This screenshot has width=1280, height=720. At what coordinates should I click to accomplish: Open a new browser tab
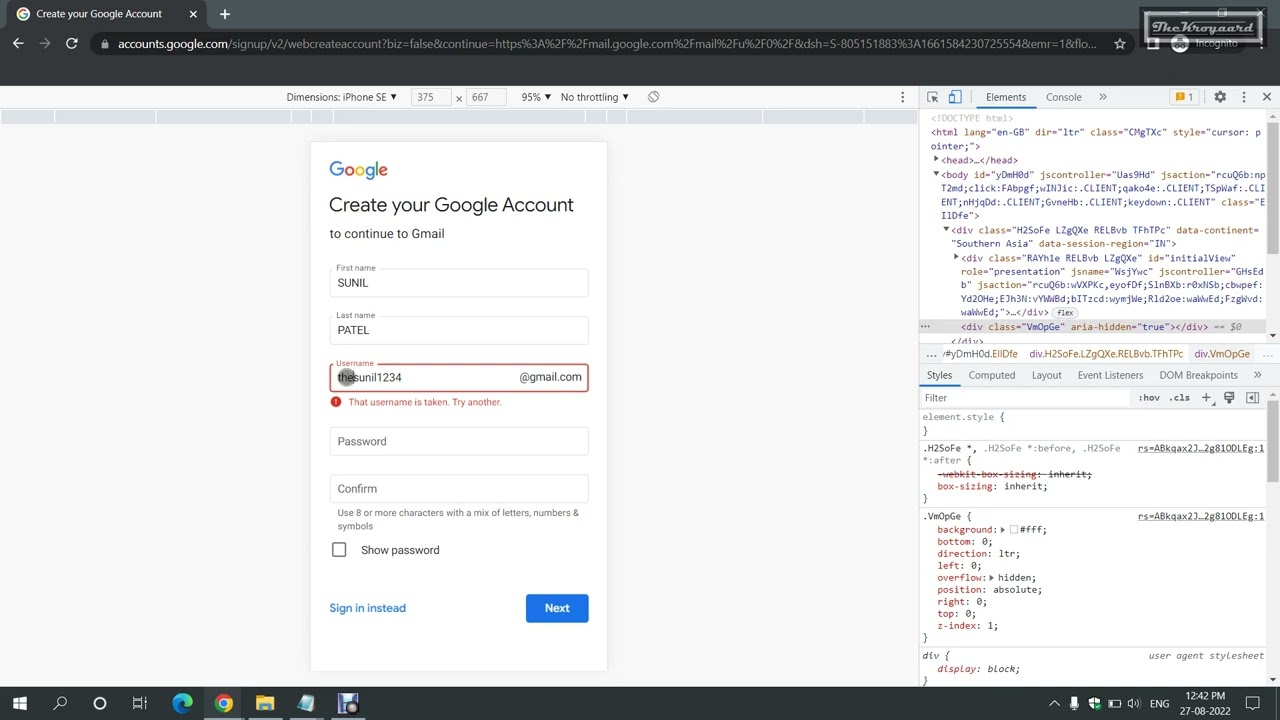click(x=224, y=14)
